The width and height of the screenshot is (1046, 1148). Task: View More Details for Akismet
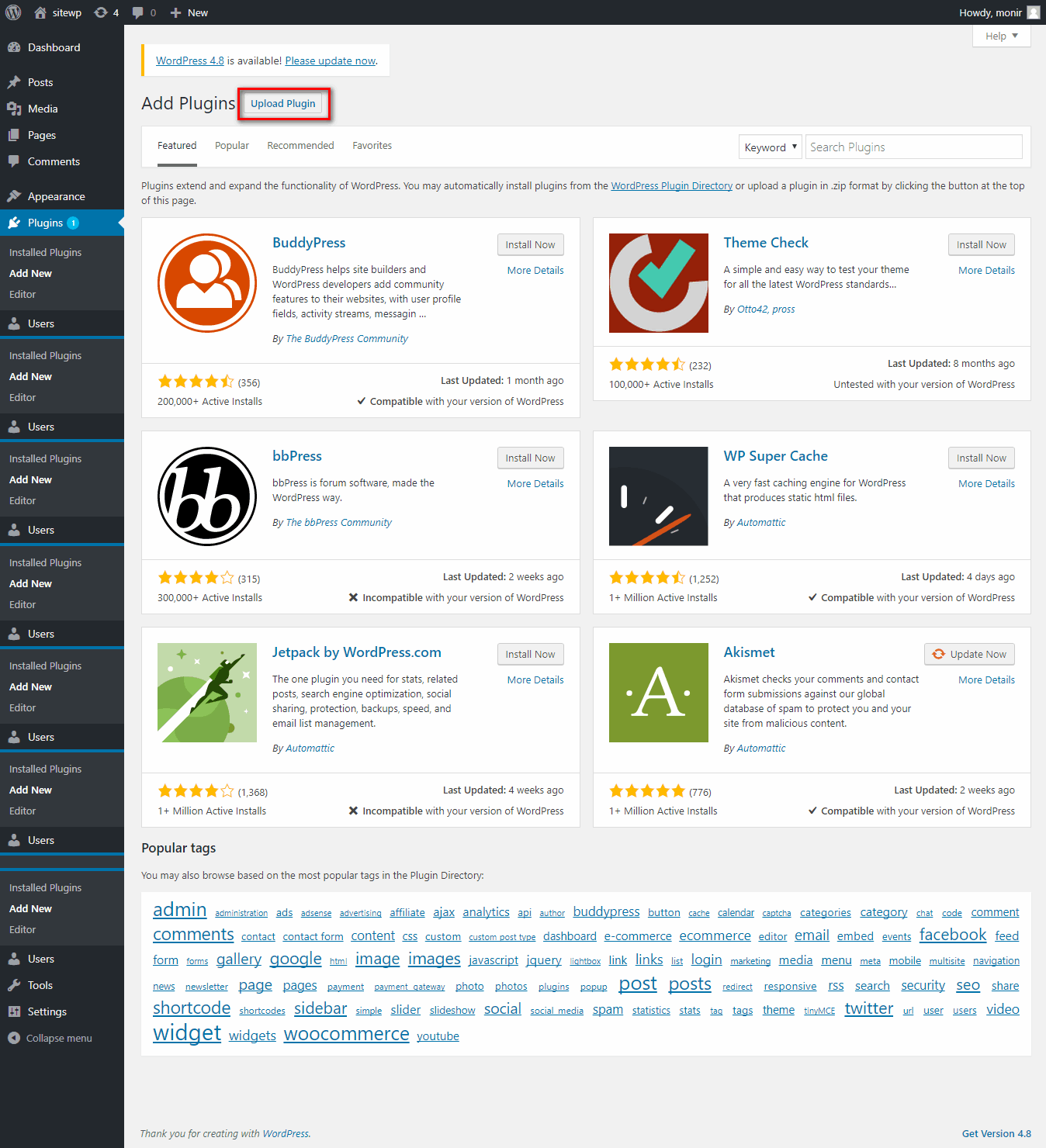[987, 679]
